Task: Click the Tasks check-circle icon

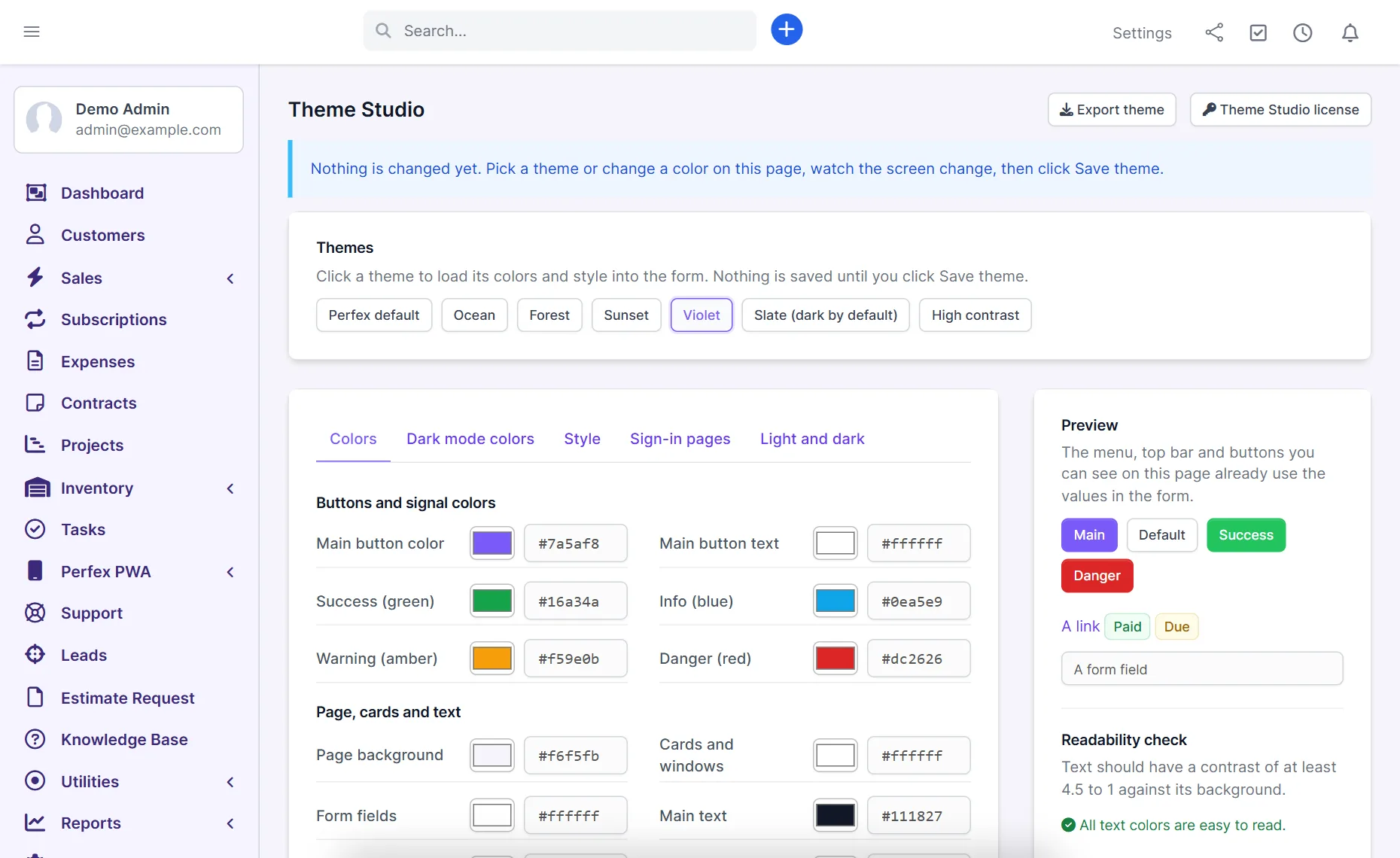Action: tap(35, 529)
